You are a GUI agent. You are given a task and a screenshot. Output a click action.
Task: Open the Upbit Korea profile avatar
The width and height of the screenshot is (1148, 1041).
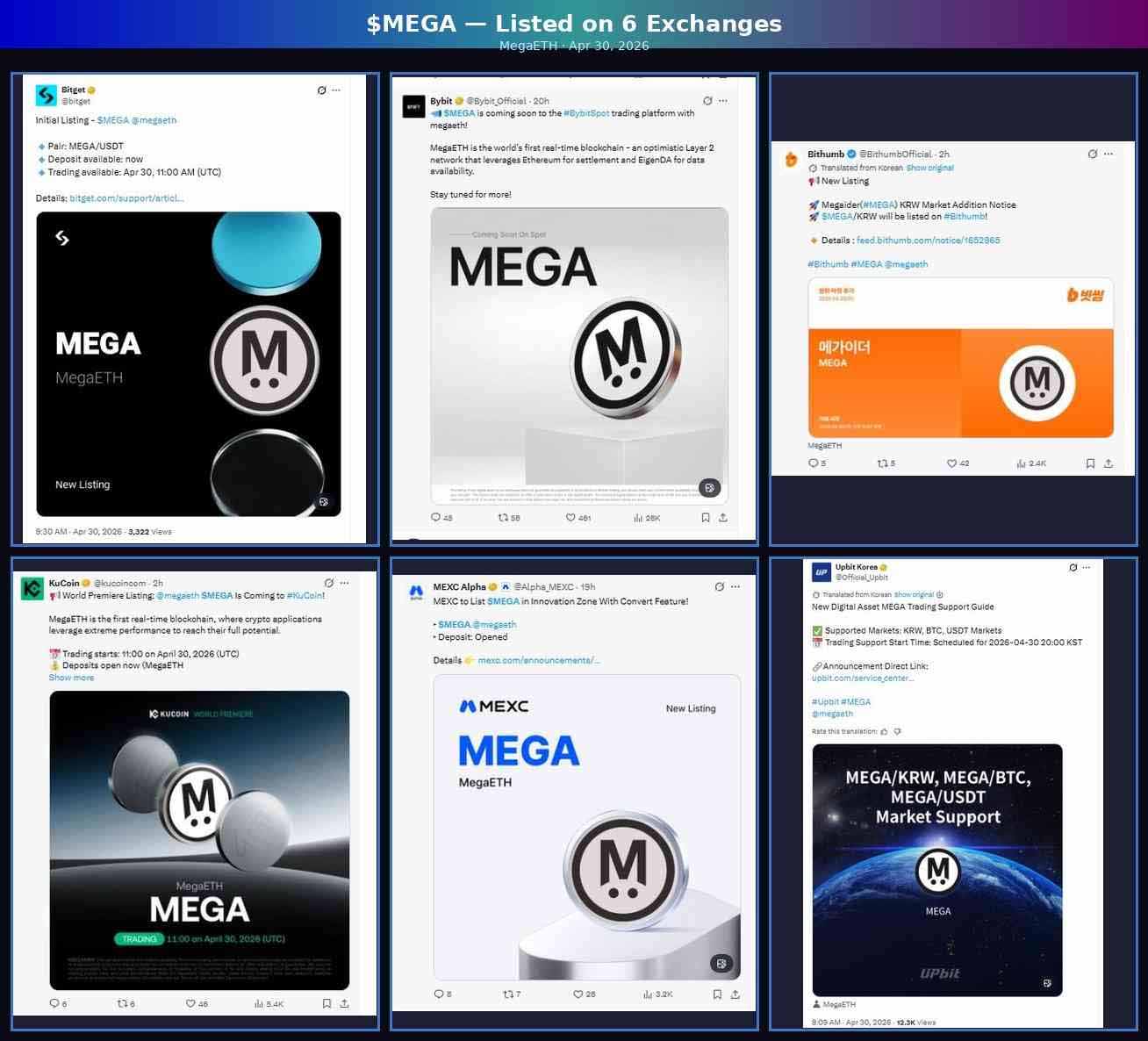(822, 572)
